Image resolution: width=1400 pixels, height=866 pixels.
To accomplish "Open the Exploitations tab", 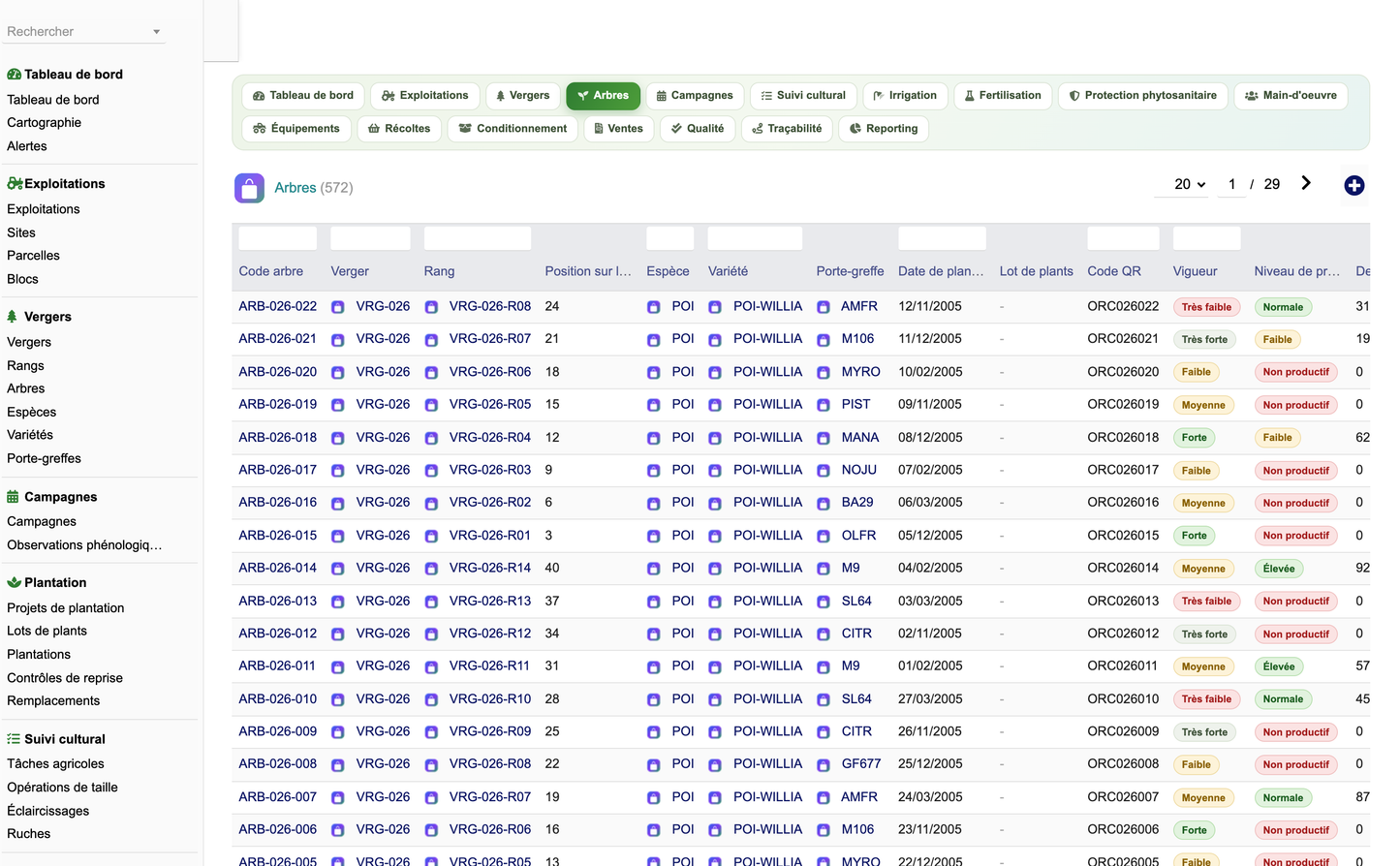I will [x=425, y=96].
